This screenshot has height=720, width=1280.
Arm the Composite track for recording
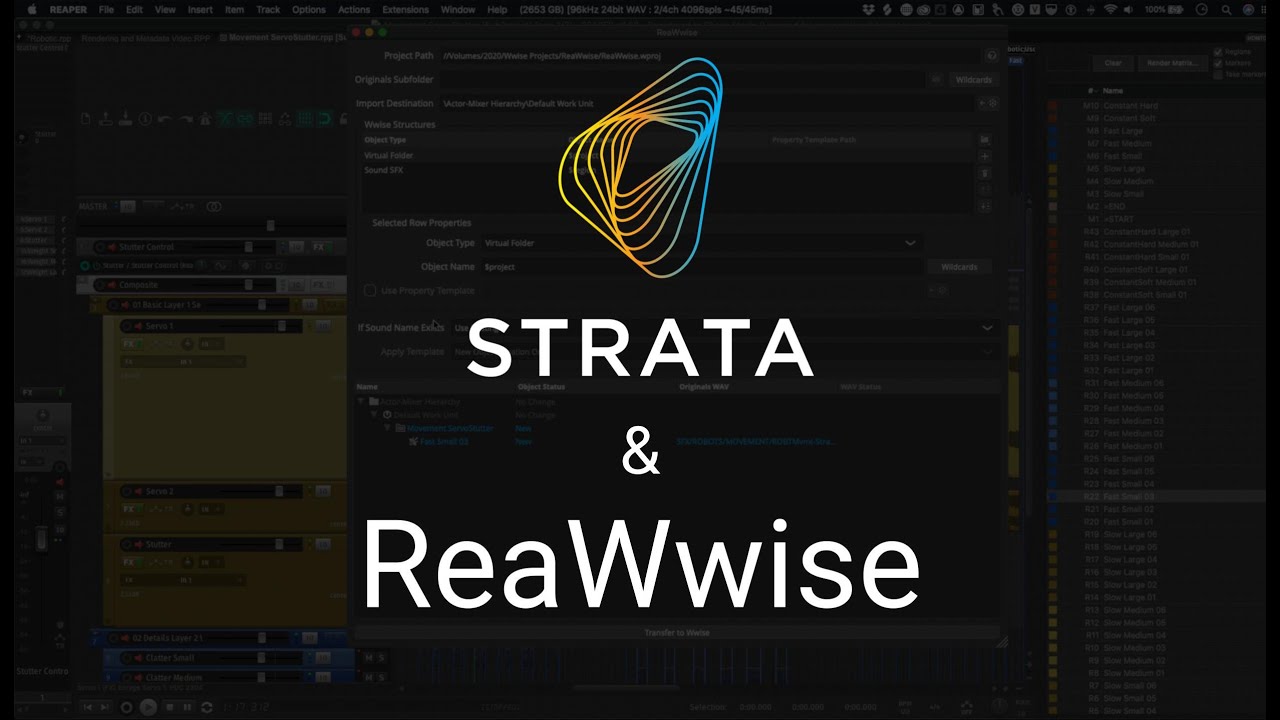[99, 285]
